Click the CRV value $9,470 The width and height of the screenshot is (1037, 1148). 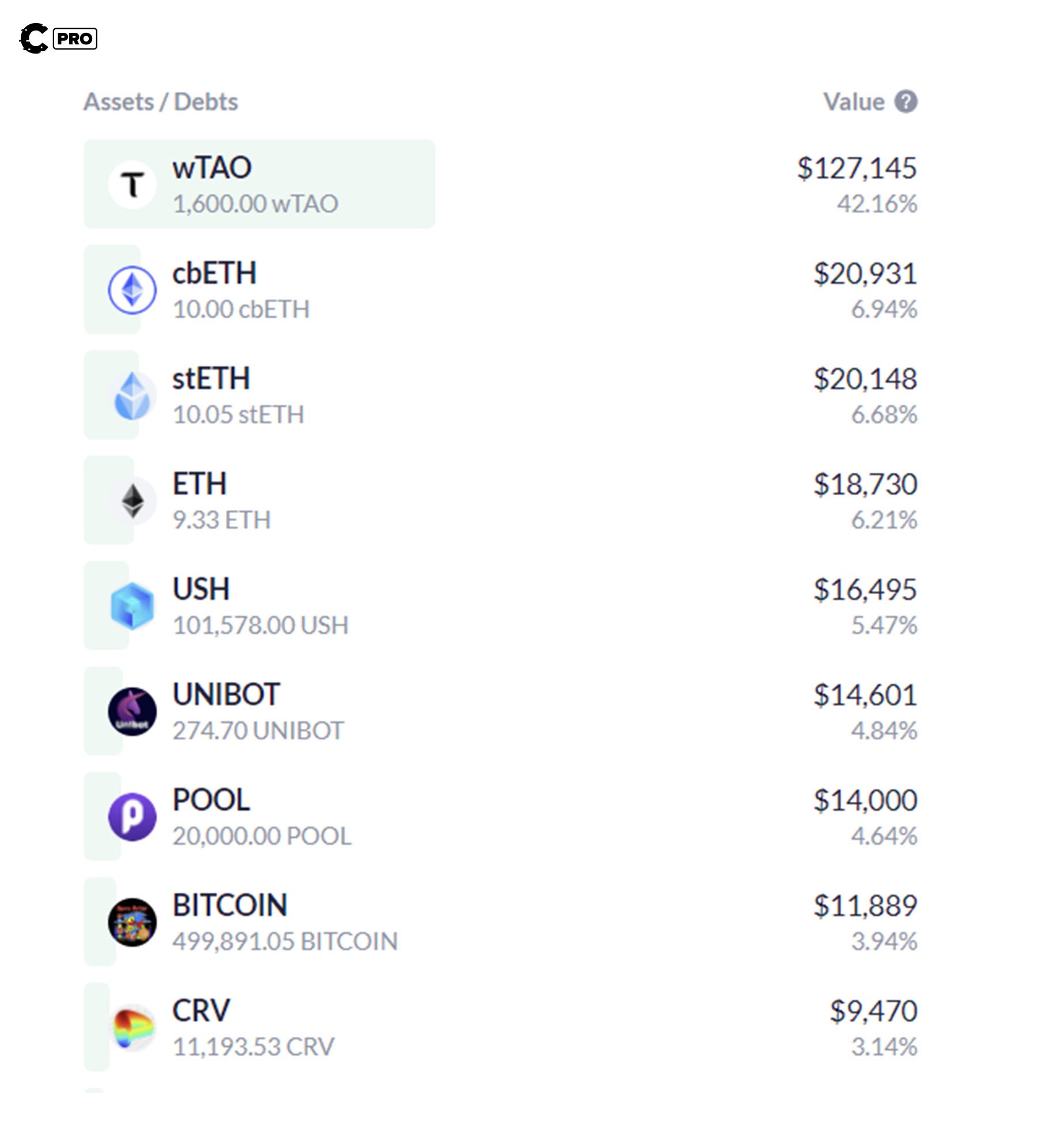873,1011
